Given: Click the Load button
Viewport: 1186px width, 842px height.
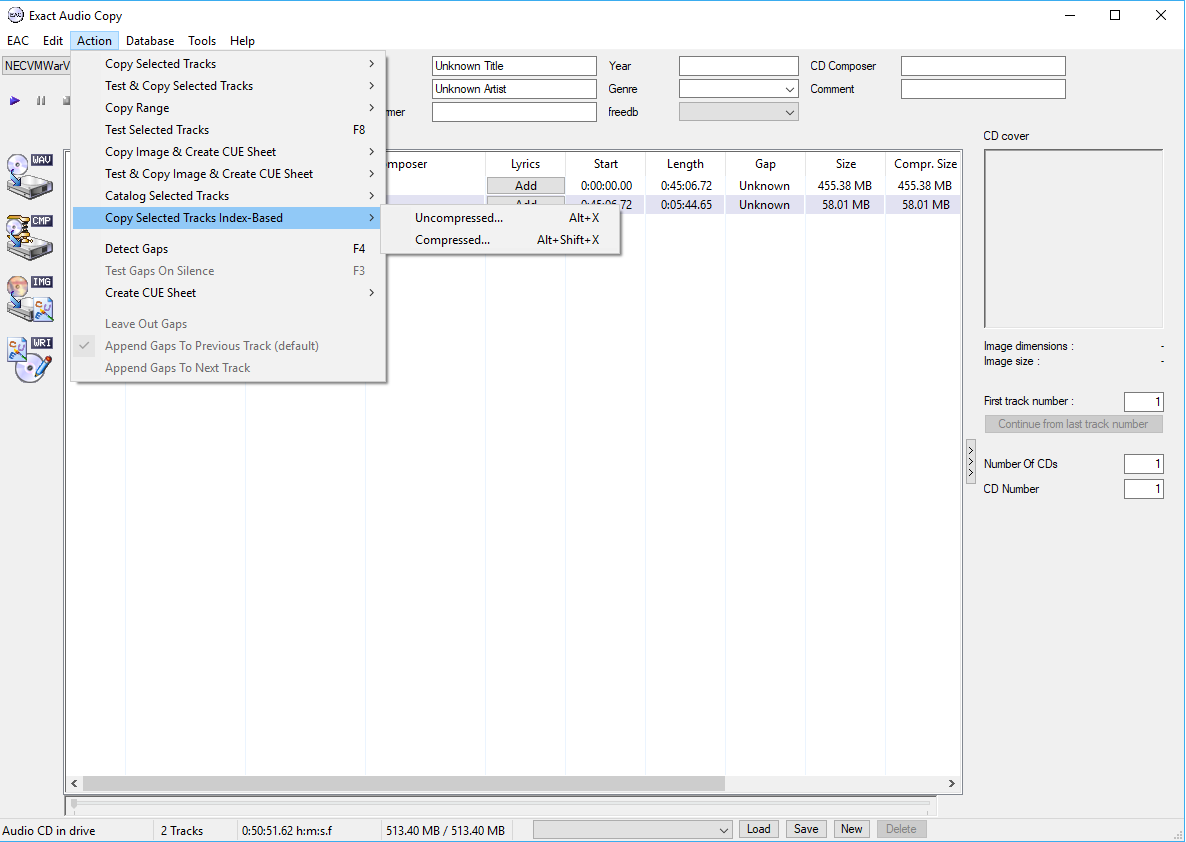Looking at the screenshot, I should click(x=759, y=829).
